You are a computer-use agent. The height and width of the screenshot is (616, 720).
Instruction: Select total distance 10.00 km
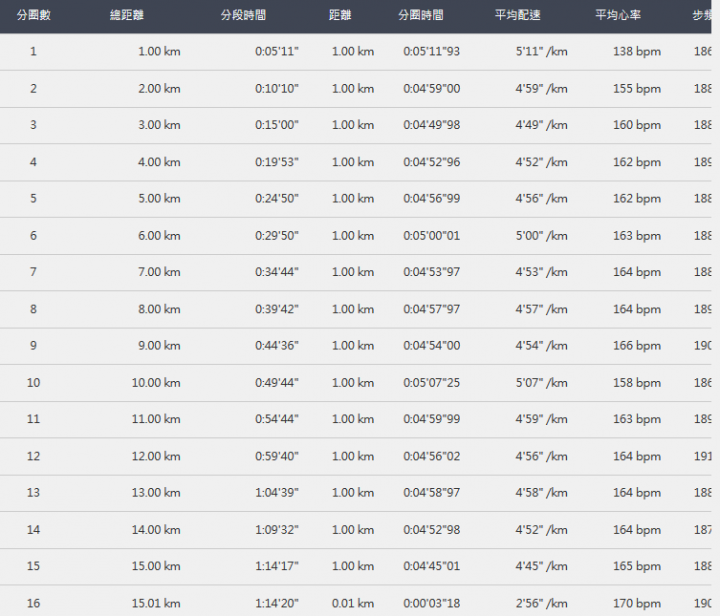[156, 382]
